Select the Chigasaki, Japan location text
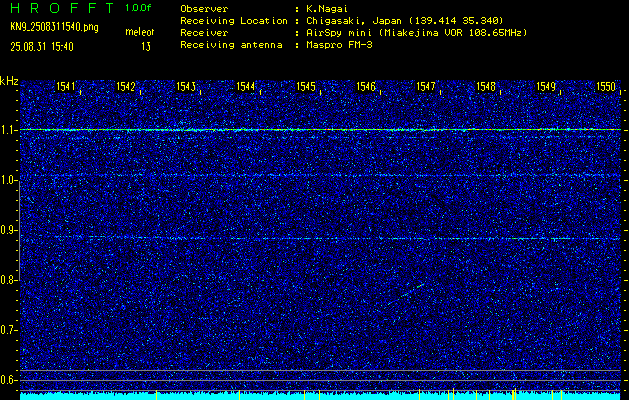The height and width of the screenshot is (400, 629). 405,20
